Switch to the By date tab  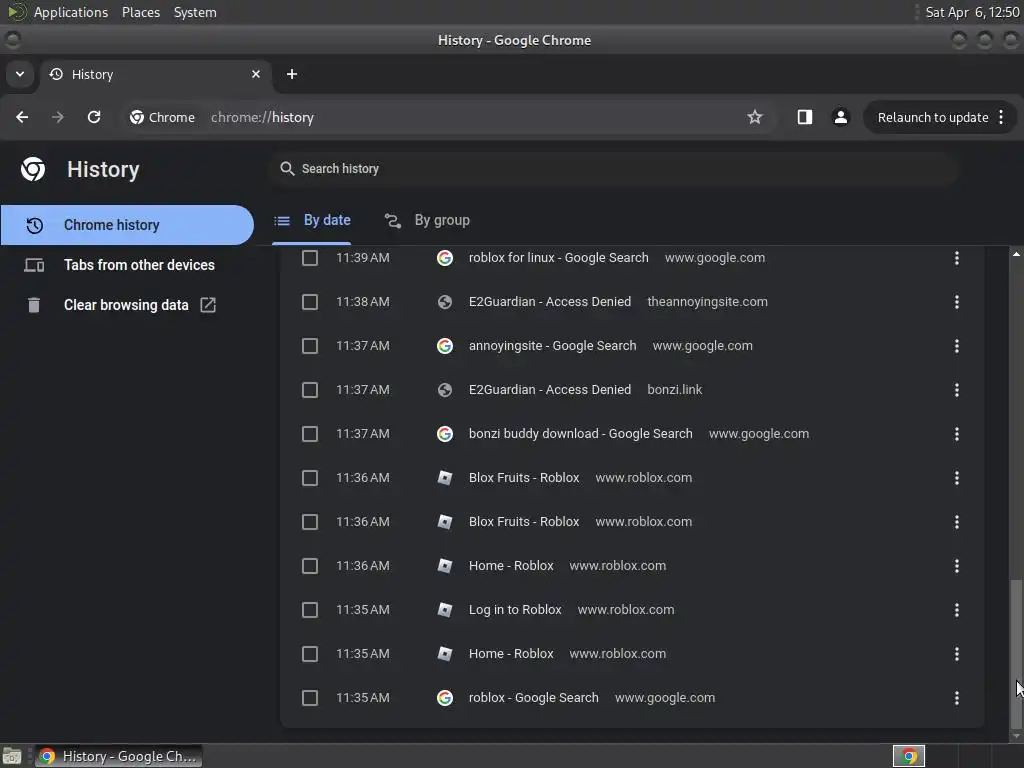[x=312, y=221]
